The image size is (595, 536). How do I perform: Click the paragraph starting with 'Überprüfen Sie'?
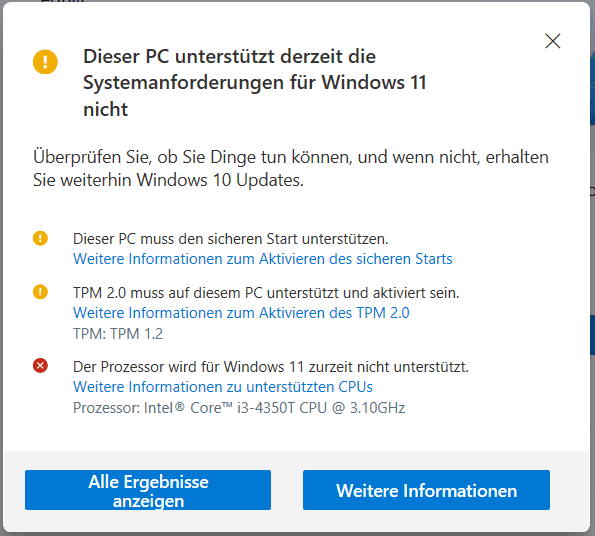click(x=291, y=168)
